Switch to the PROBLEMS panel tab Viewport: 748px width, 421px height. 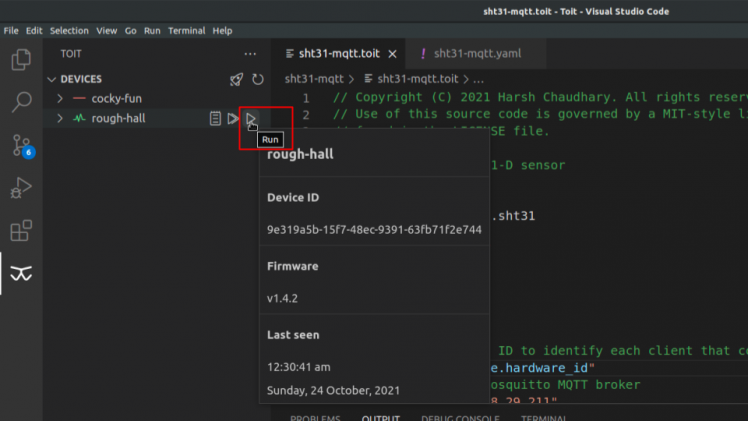pos(315,418)
